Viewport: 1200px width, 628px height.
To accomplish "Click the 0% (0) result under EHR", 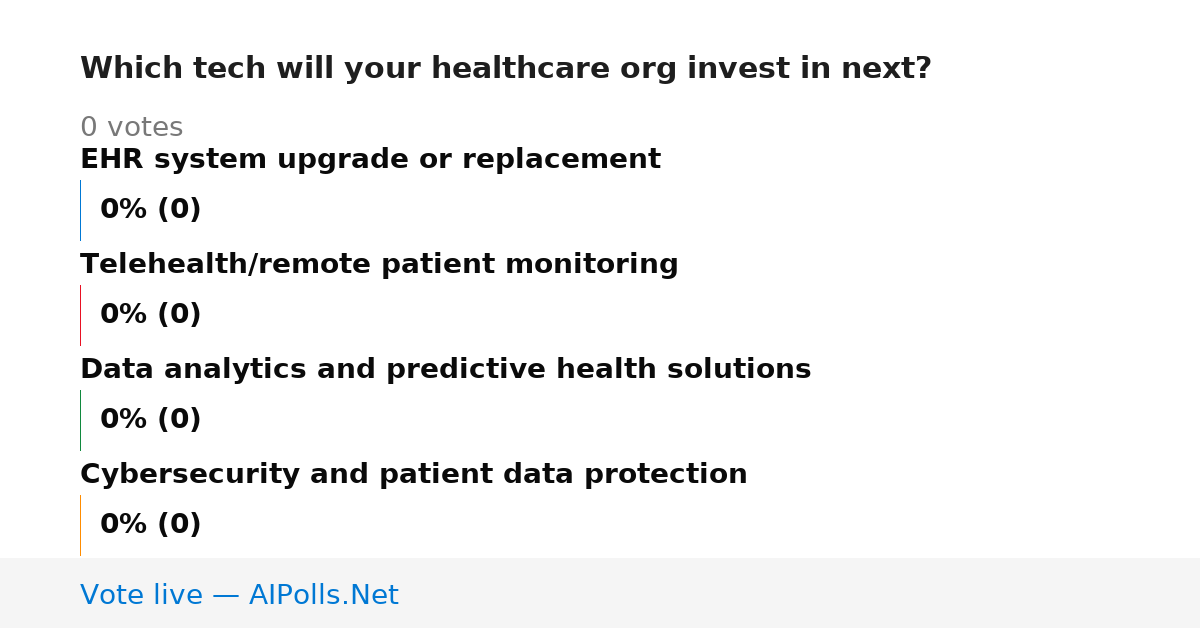I will point(150,210).
